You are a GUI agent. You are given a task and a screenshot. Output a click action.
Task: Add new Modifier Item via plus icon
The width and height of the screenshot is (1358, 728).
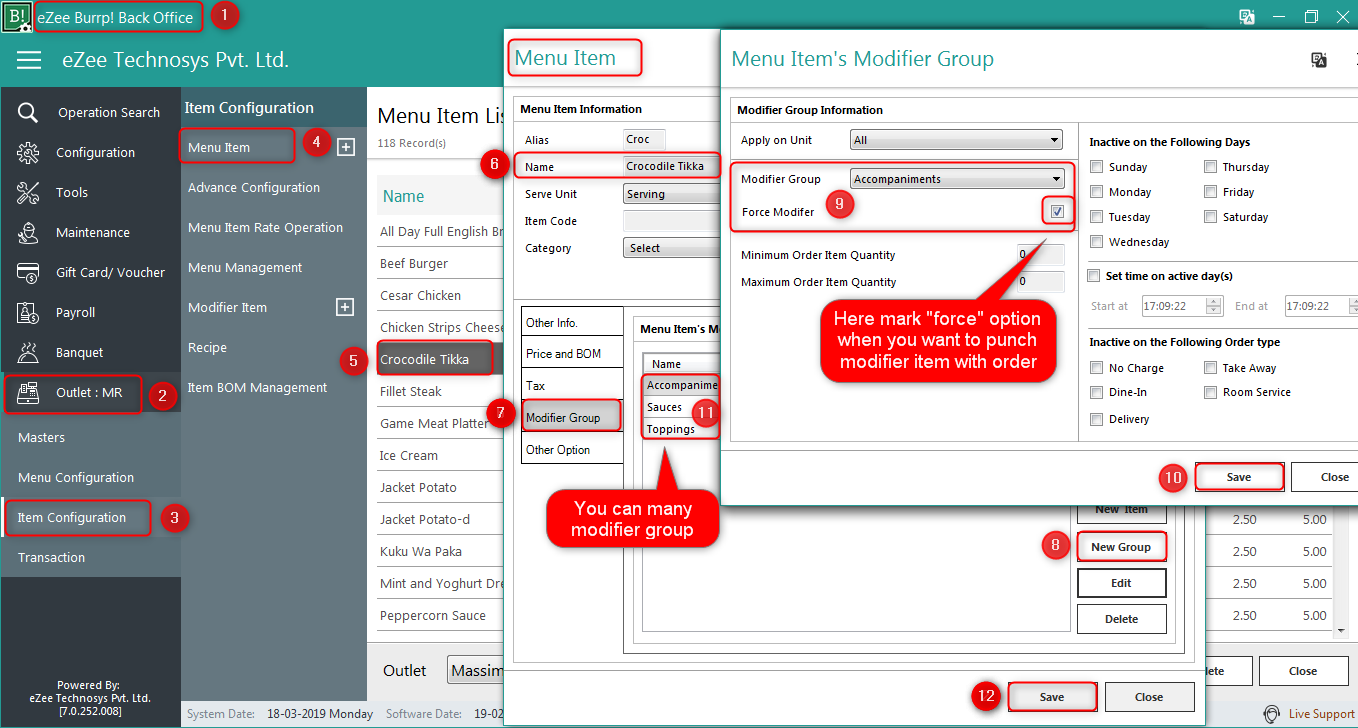tap(345, 307)
